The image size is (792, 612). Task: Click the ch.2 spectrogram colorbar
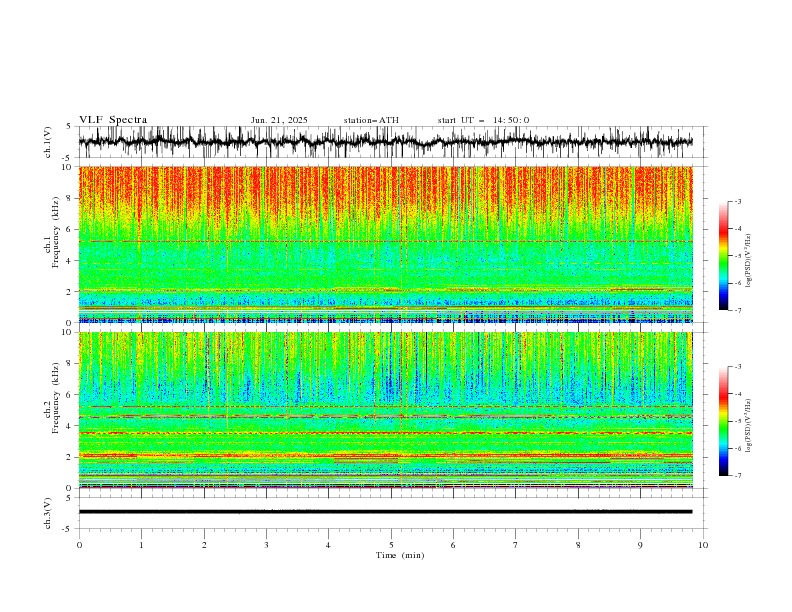point(723,421)
